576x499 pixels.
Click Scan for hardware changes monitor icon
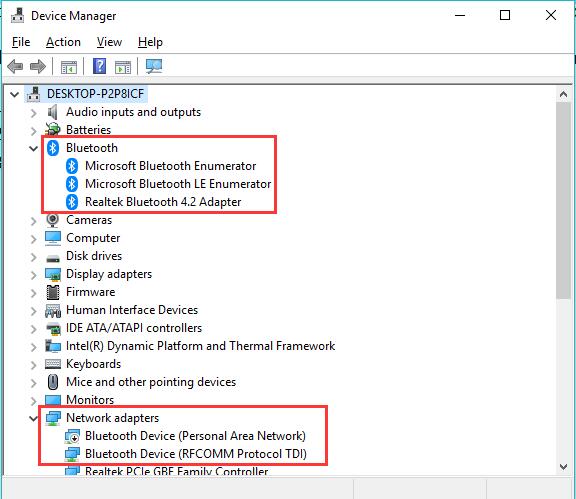tap(154, 66)
